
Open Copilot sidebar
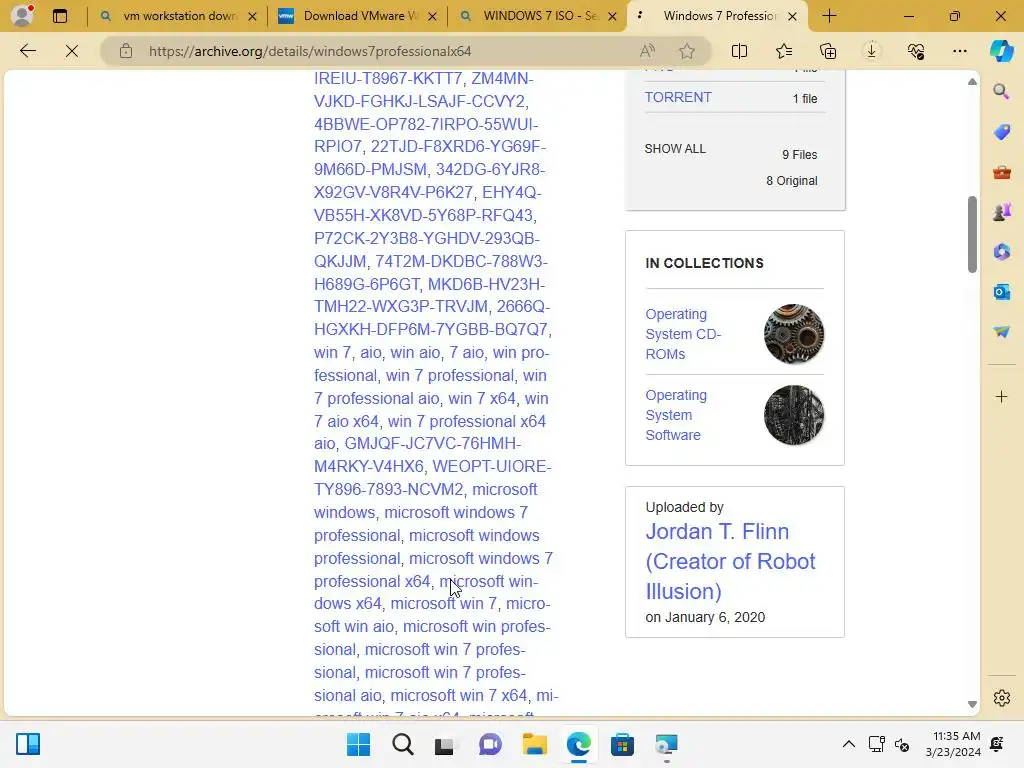[1001, 51]
